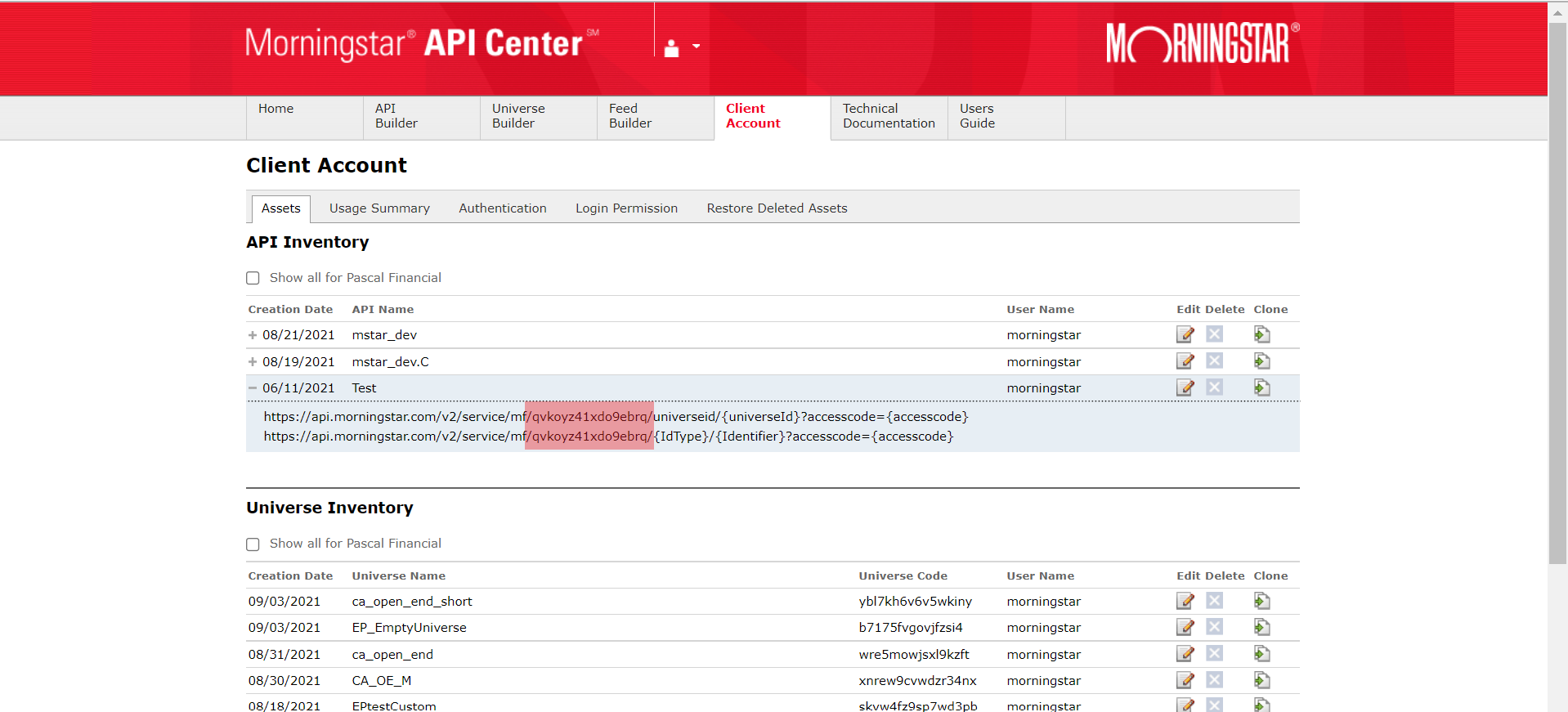Click the CA_OE_M universe name

(381, 681)
